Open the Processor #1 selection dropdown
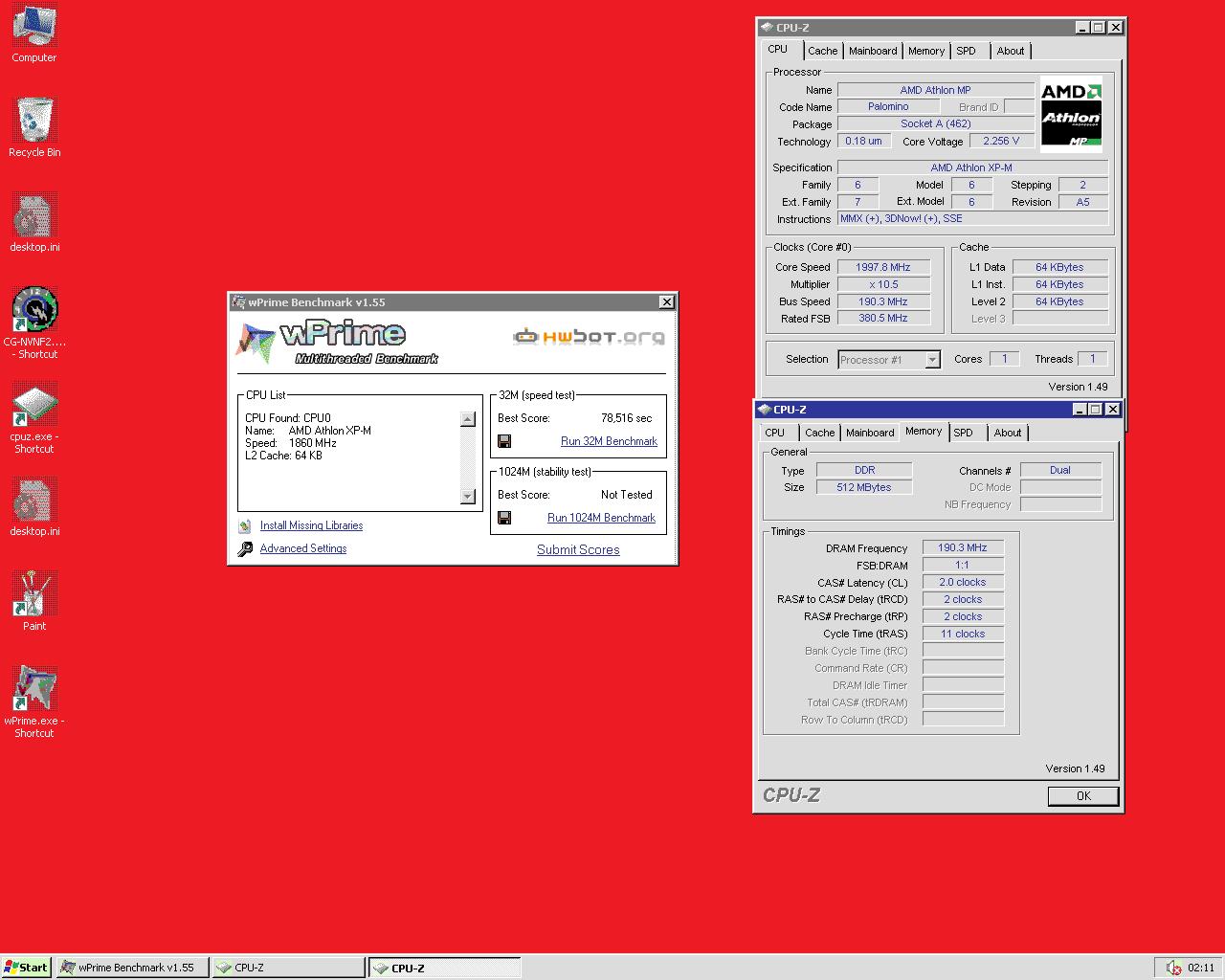 coord(932,360)
